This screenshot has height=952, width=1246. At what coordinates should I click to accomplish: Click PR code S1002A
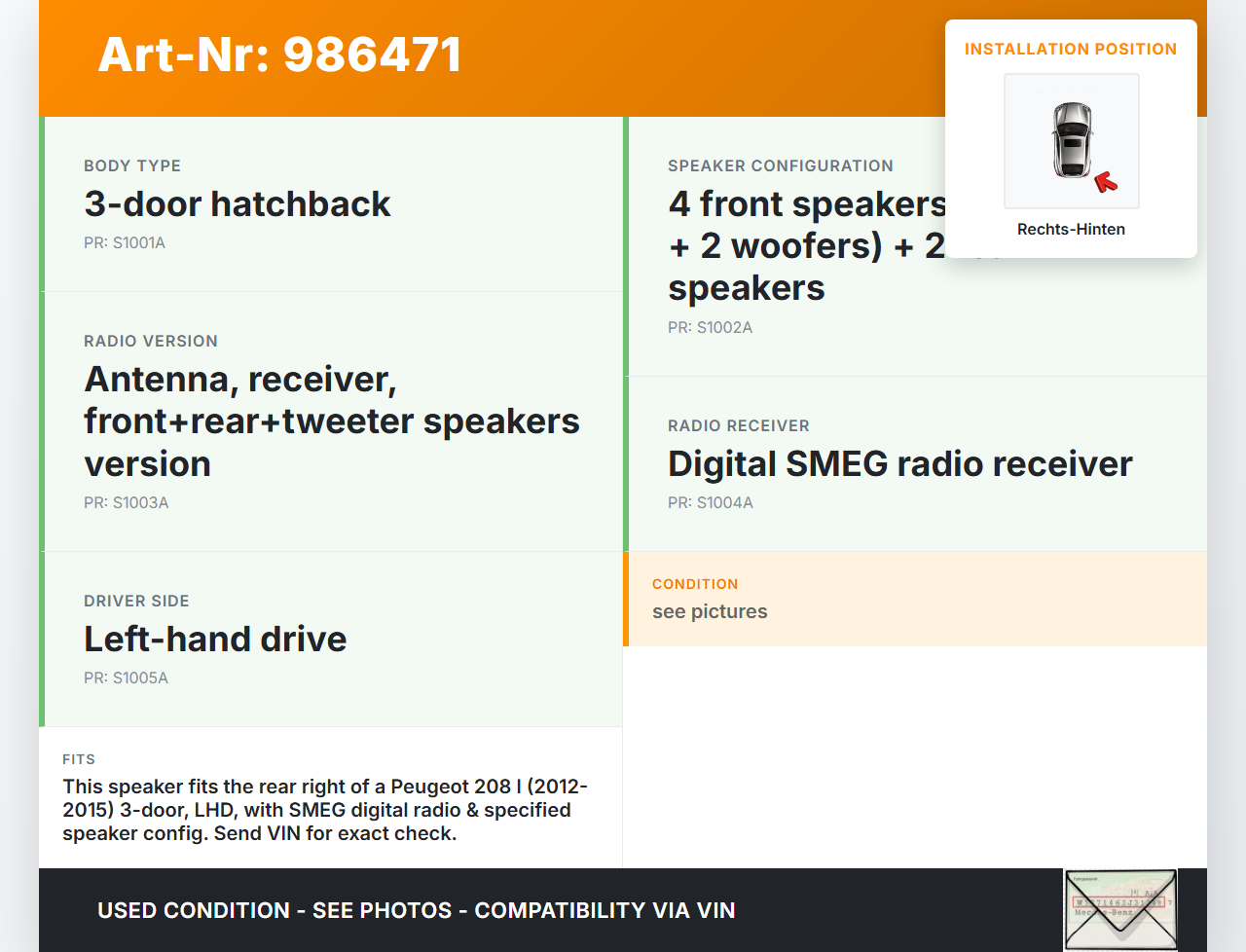(711, 328)
